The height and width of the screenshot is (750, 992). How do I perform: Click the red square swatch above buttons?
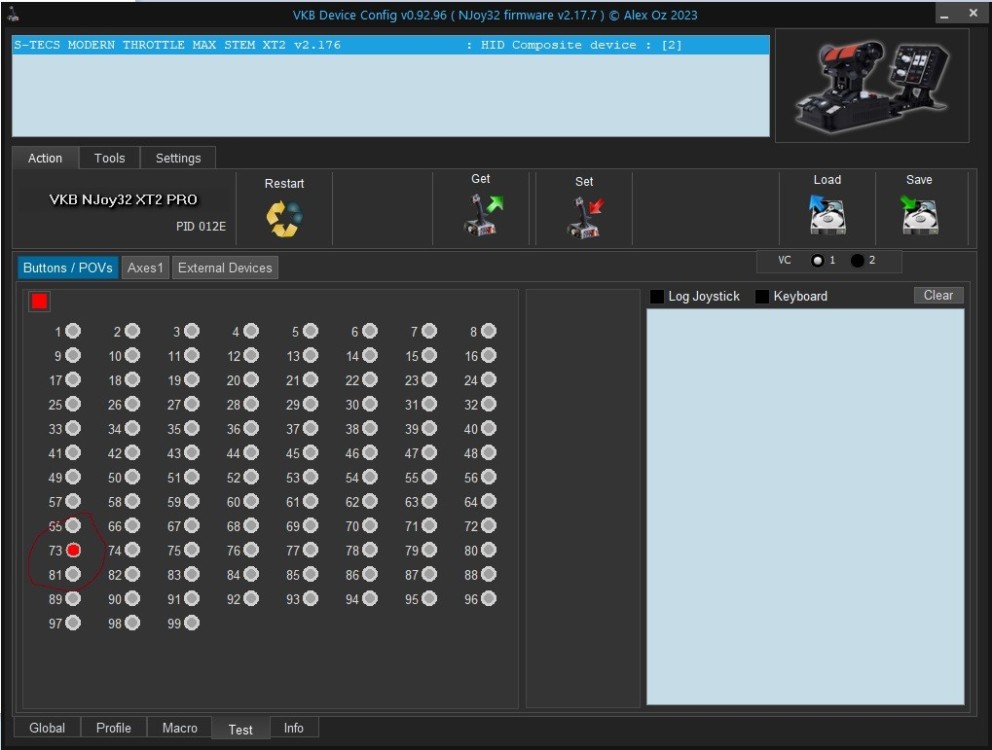pyautogui.click(x=39, y=301)
